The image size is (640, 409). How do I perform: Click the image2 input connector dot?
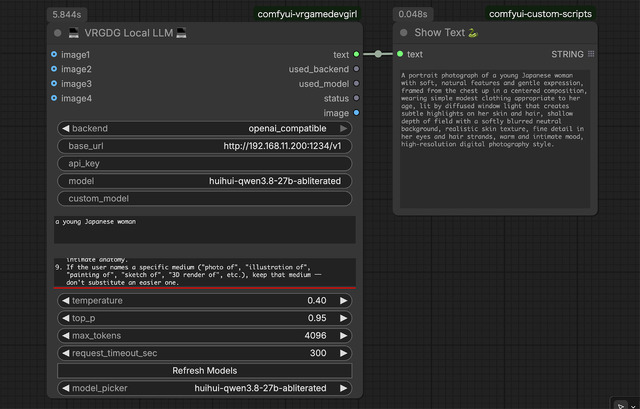(54, 69)
